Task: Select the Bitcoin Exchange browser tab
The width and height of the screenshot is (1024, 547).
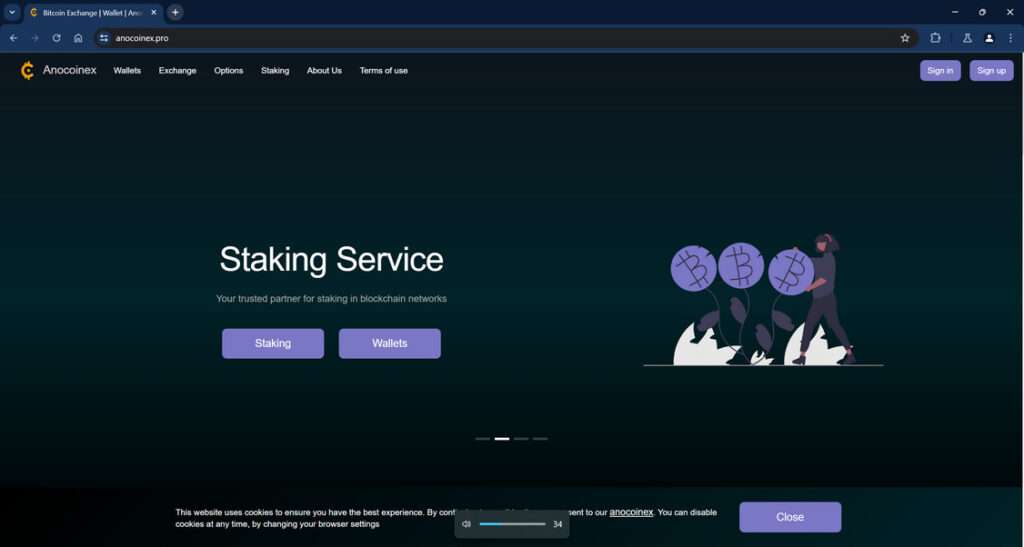Action: 93,12
